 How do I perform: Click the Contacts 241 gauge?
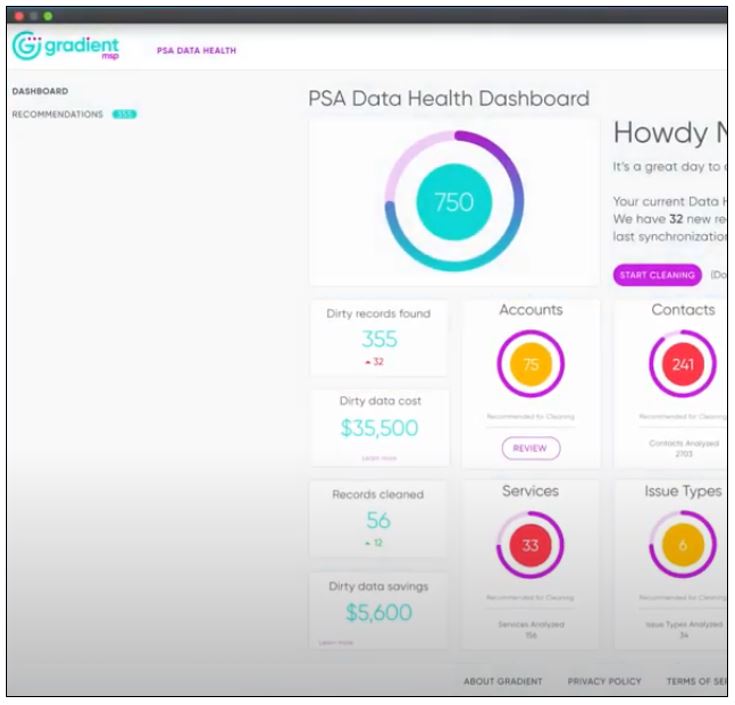point(682,364)
